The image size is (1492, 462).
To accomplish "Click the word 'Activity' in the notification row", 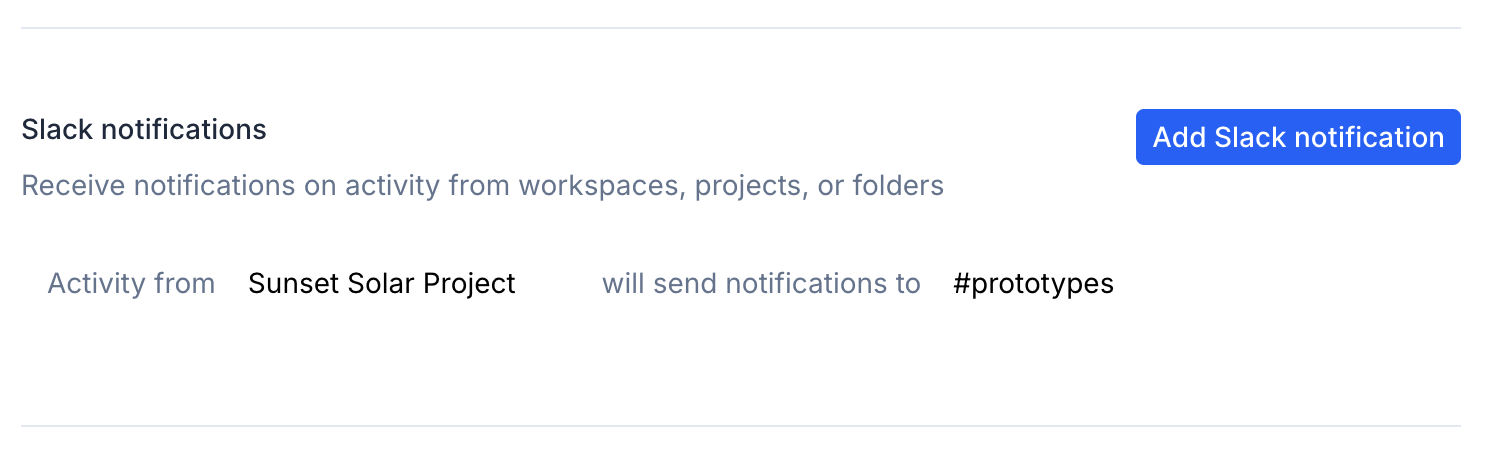I will click(83, 284).
